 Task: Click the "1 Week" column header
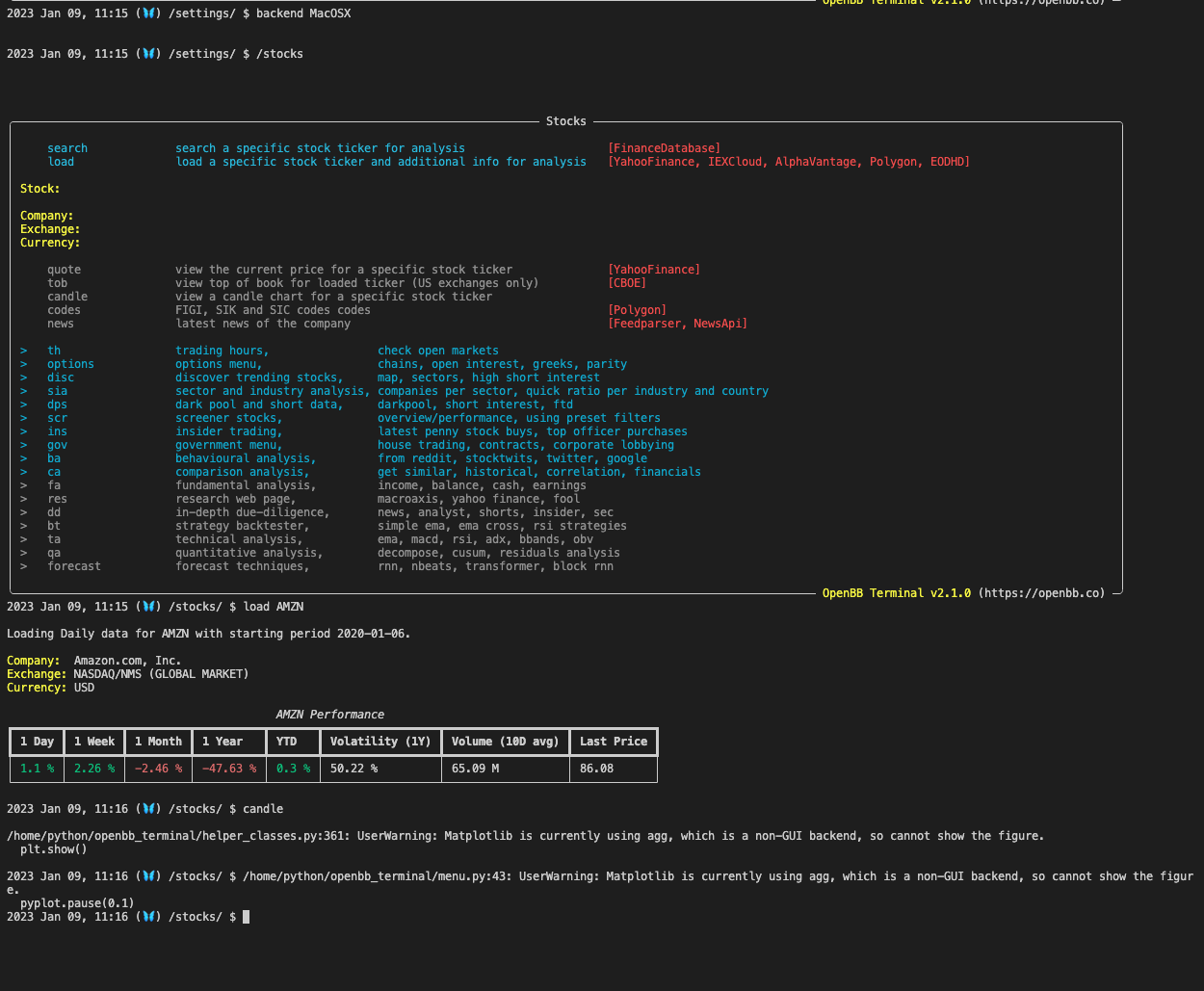coord(94,742)
